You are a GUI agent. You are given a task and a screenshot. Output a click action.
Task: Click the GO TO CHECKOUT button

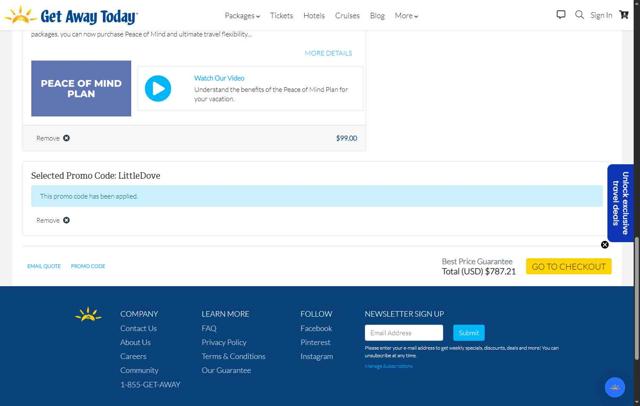click(569, 266)
